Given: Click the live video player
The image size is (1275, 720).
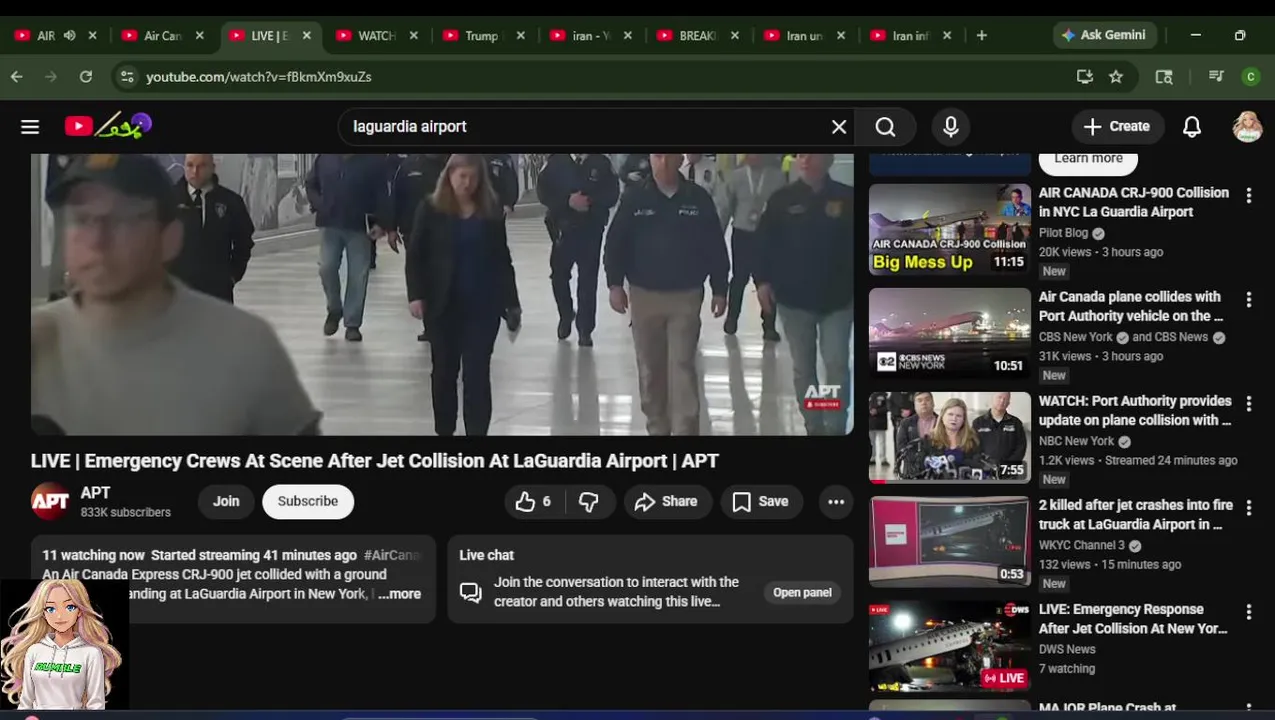Looking at the screenshot, I should [x=442, y=295].
